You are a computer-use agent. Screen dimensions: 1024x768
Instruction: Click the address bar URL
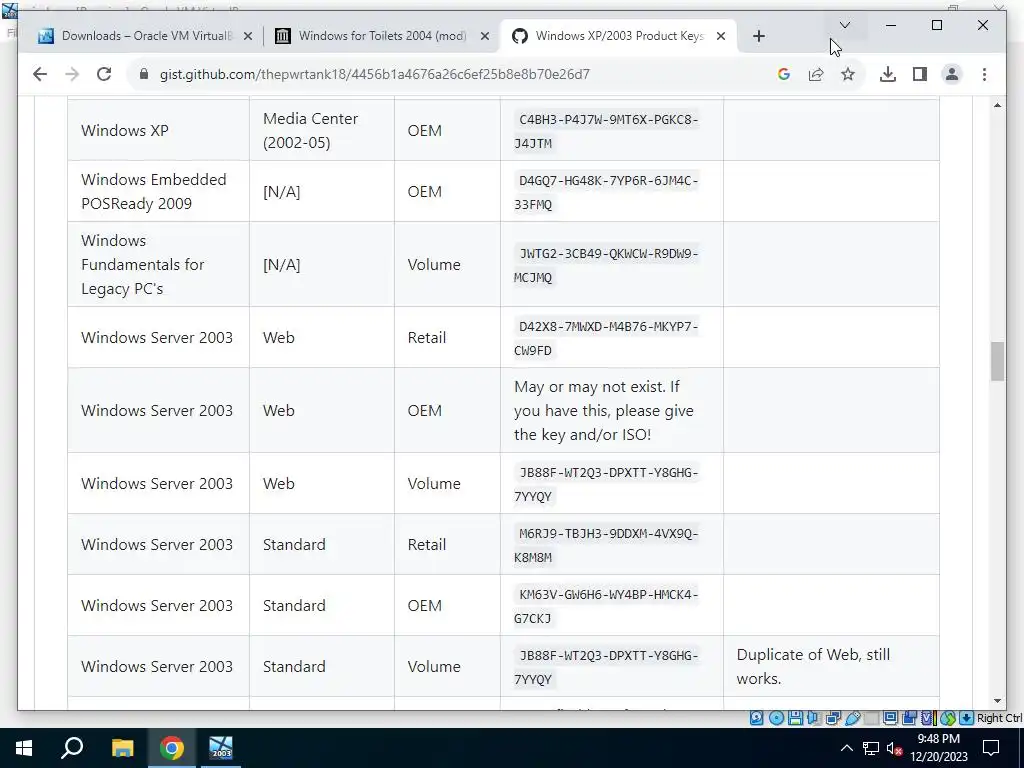point(375,74)
